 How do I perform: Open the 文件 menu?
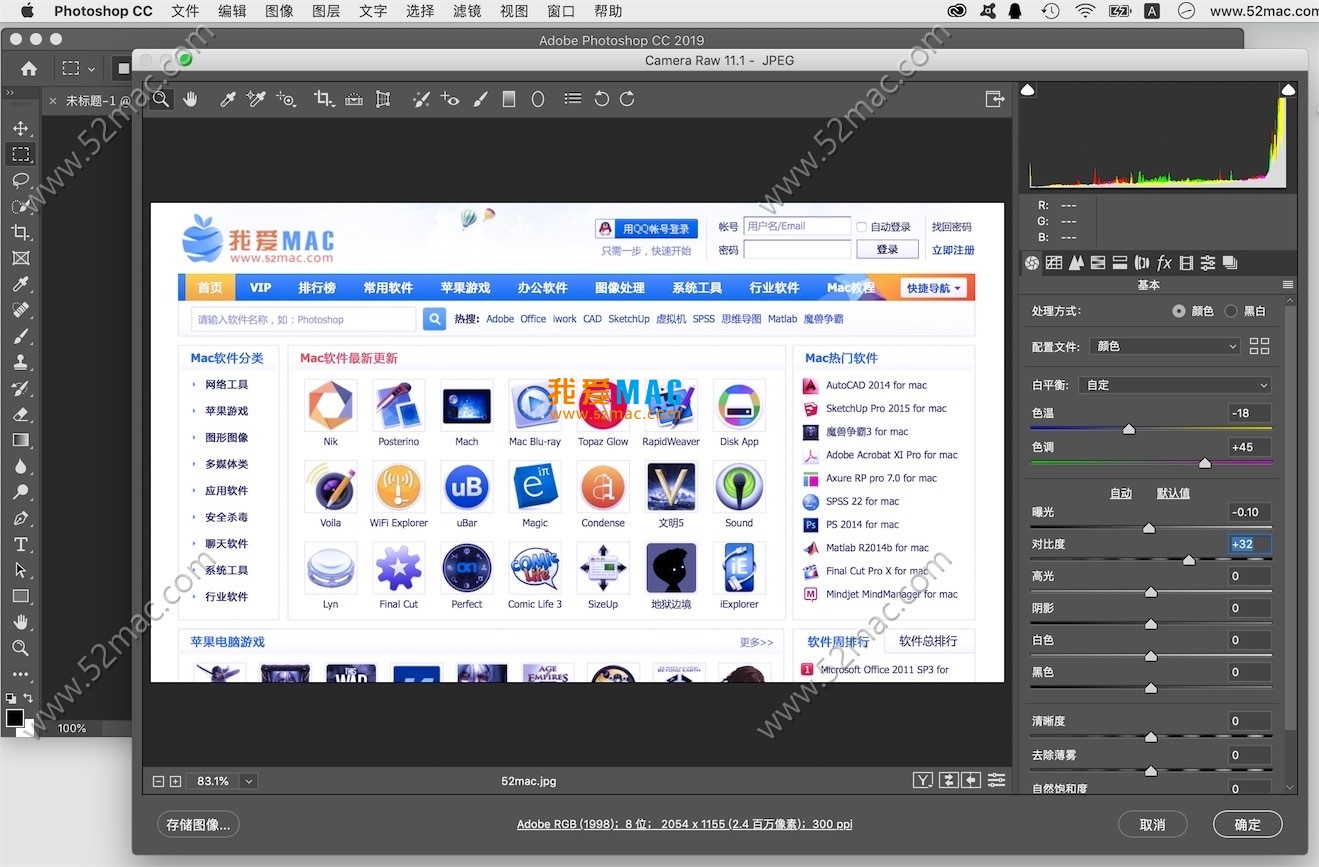pos(185,11)
